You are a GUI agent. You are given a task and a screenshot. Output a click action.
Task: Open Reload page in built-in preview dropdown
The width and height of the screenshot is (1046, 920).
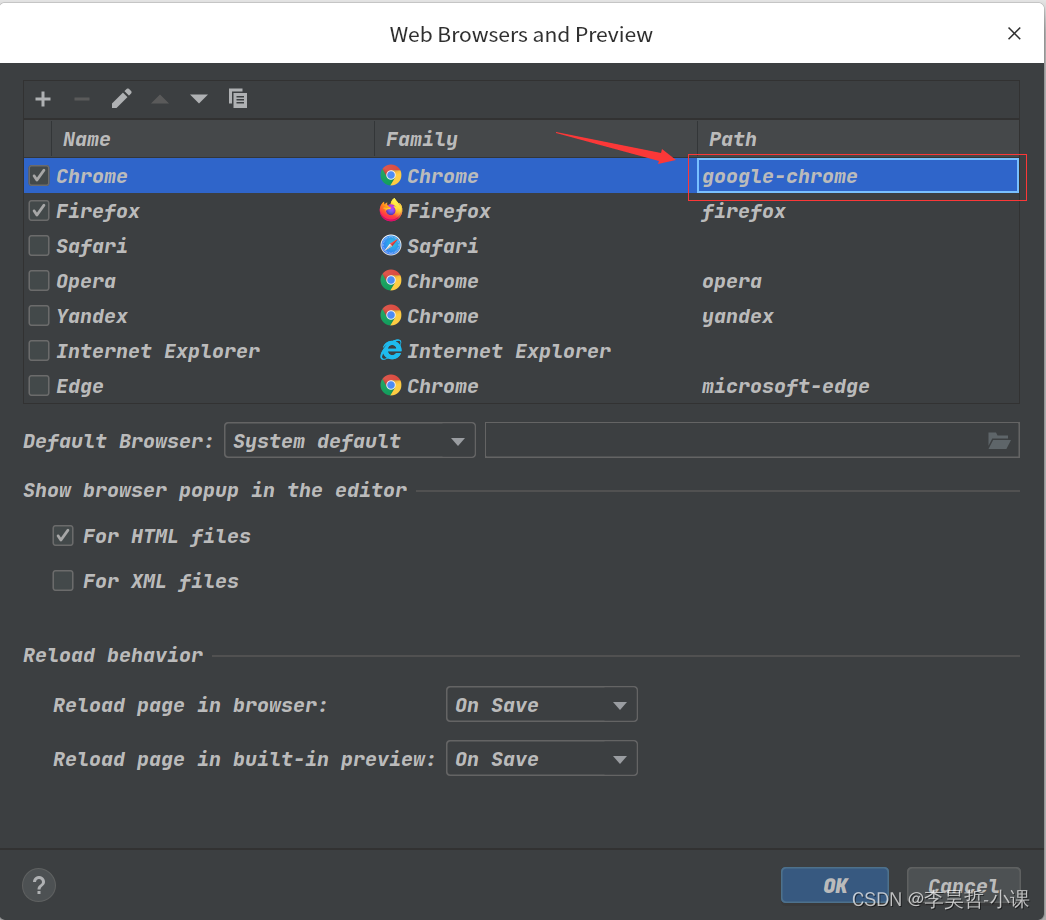point(542,759)
